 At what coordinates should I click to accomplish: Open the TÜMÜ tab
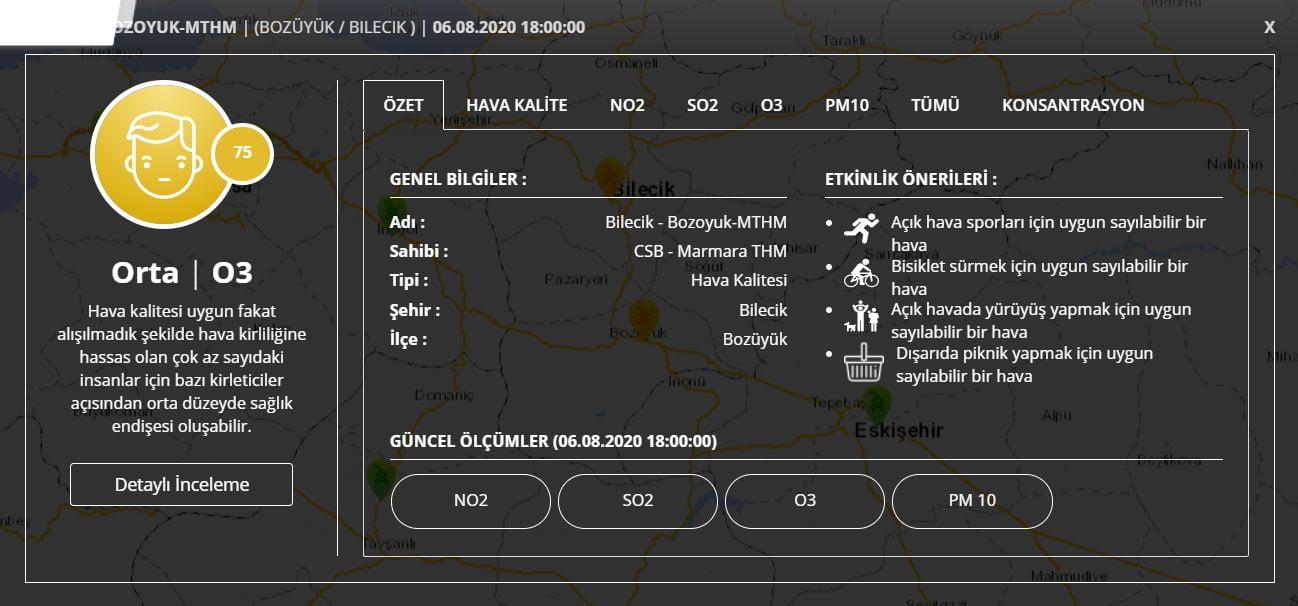click(935, 105)
